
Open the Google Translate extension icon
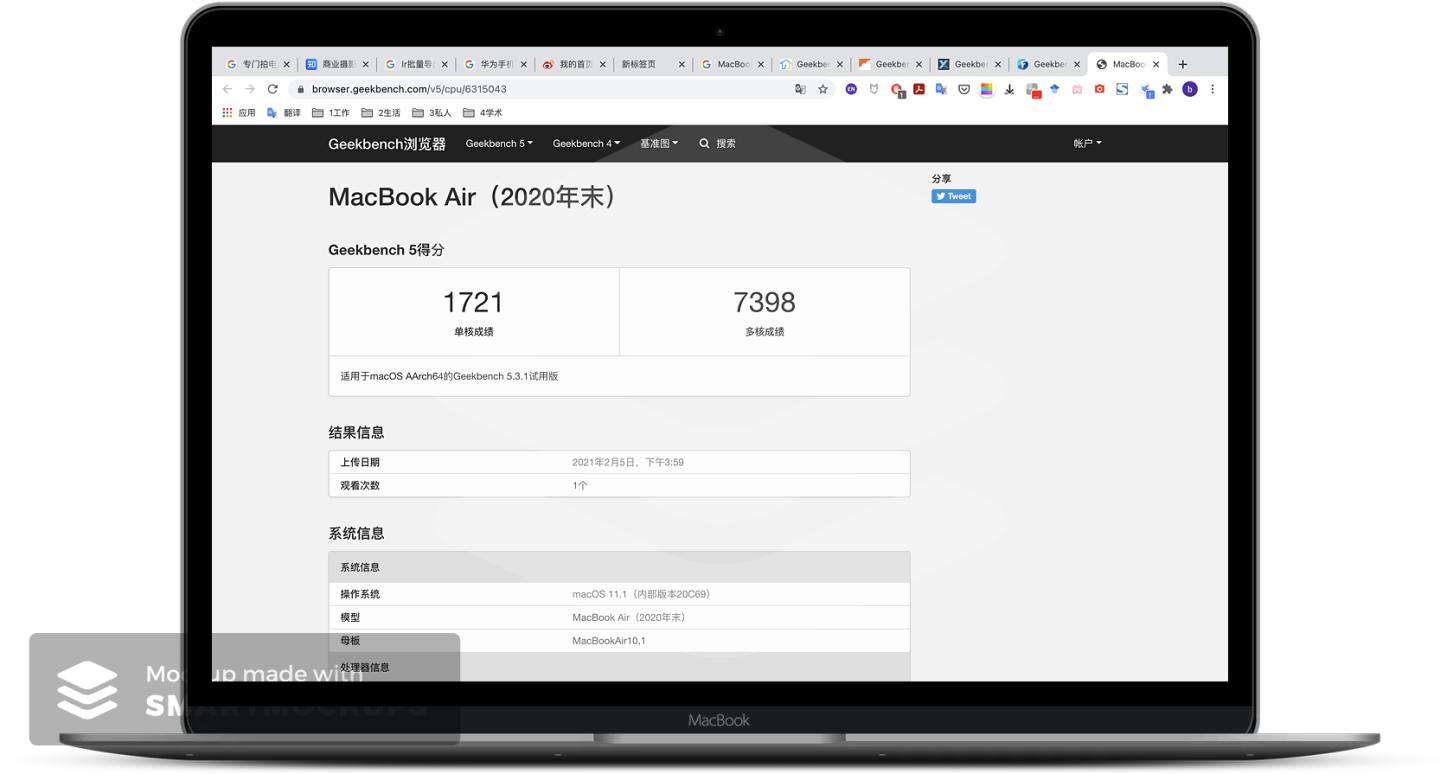click(x=941, y=89)
